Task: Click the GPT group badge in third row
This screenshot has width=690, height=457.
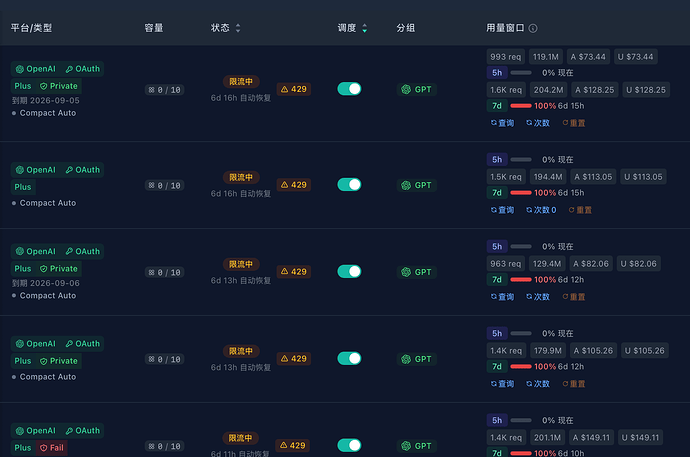Action: coord(416,272)
